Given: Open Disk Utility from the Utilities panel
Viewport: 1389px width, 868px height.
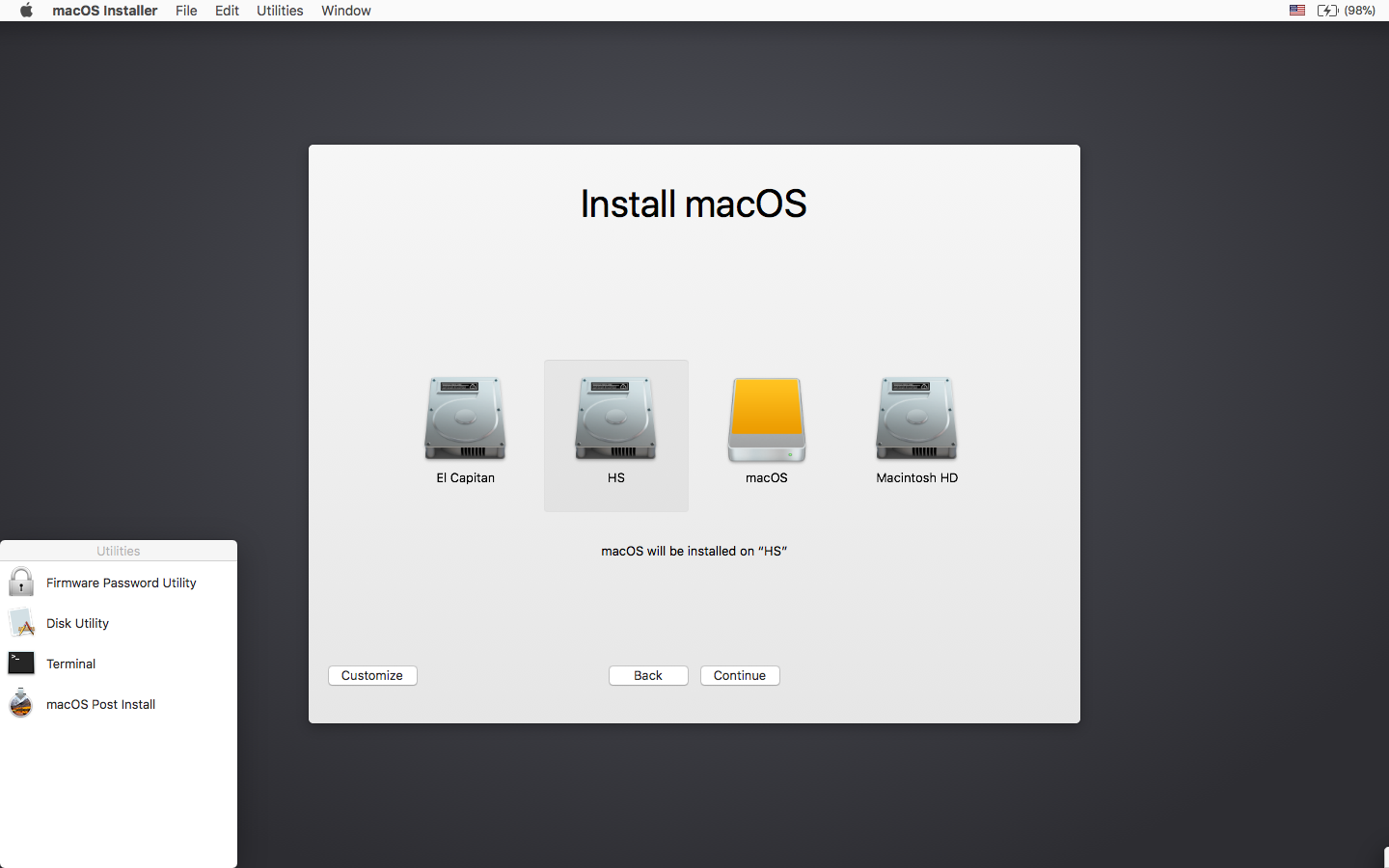Looking at the screenshot, I should pyautogui.click(x=77, y=623).
